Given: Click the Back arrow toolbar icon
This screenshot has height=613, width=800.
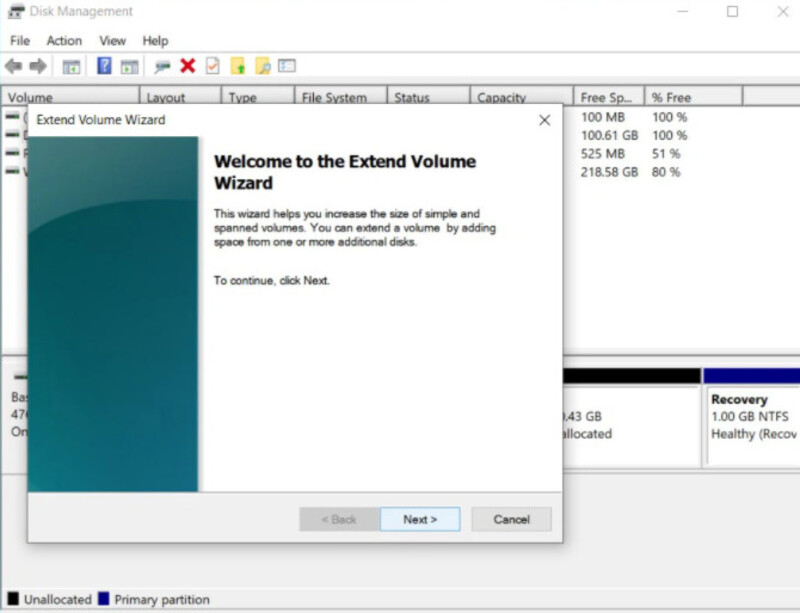Looking at the screenshot, I should tap(13, 66).
